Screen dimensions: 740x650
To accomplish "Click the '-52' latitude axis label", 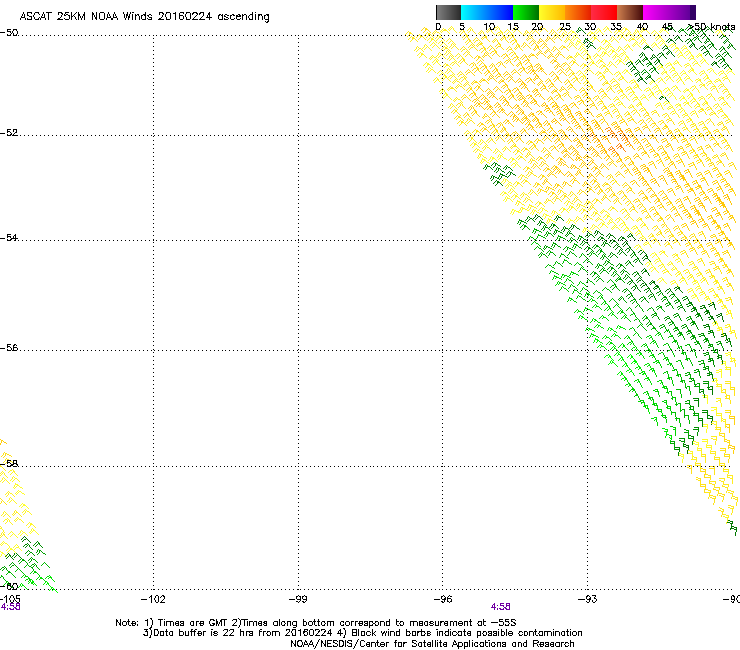I will 9,133.
